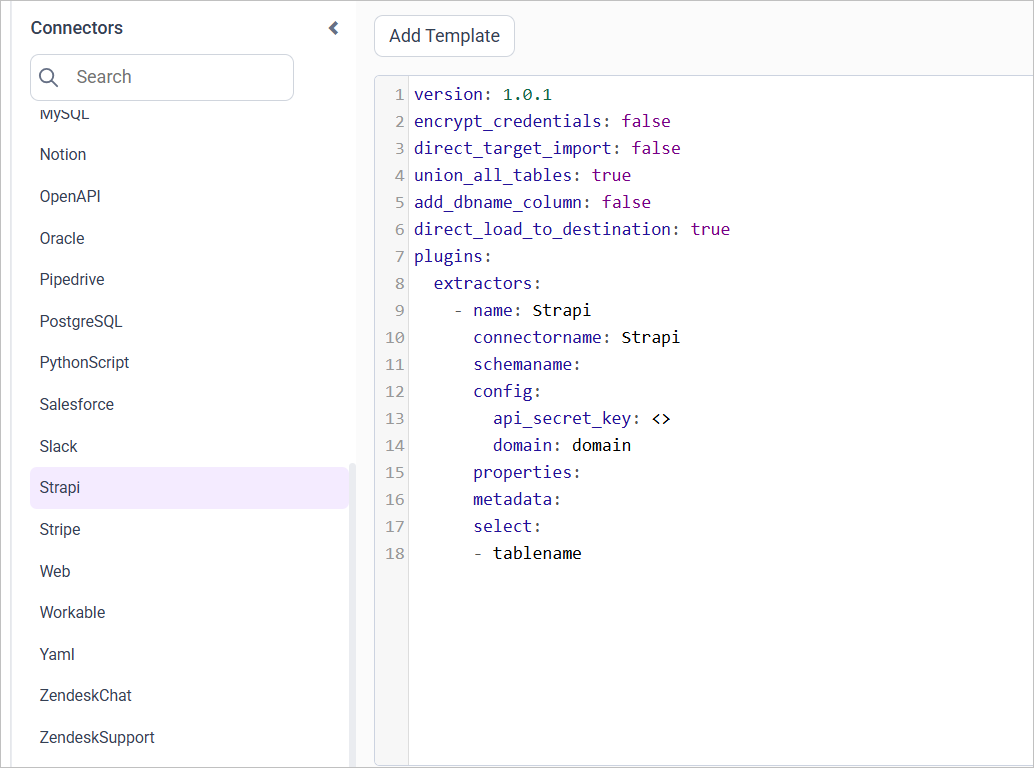This screenshot has width=1034, height=768.
Task: Open the Slack connector template
Action: click(x=58, y=446)
